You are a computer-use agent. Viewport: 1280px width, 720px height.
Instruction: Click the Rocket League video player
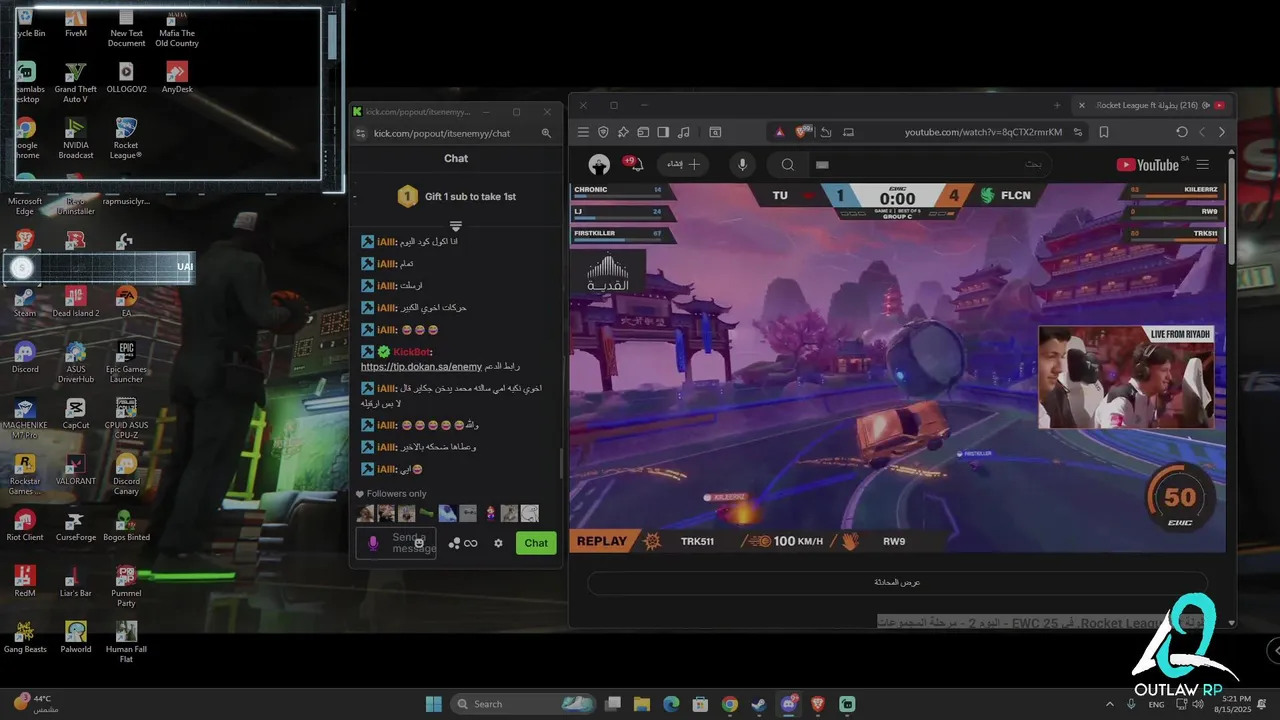pos(897,367)
